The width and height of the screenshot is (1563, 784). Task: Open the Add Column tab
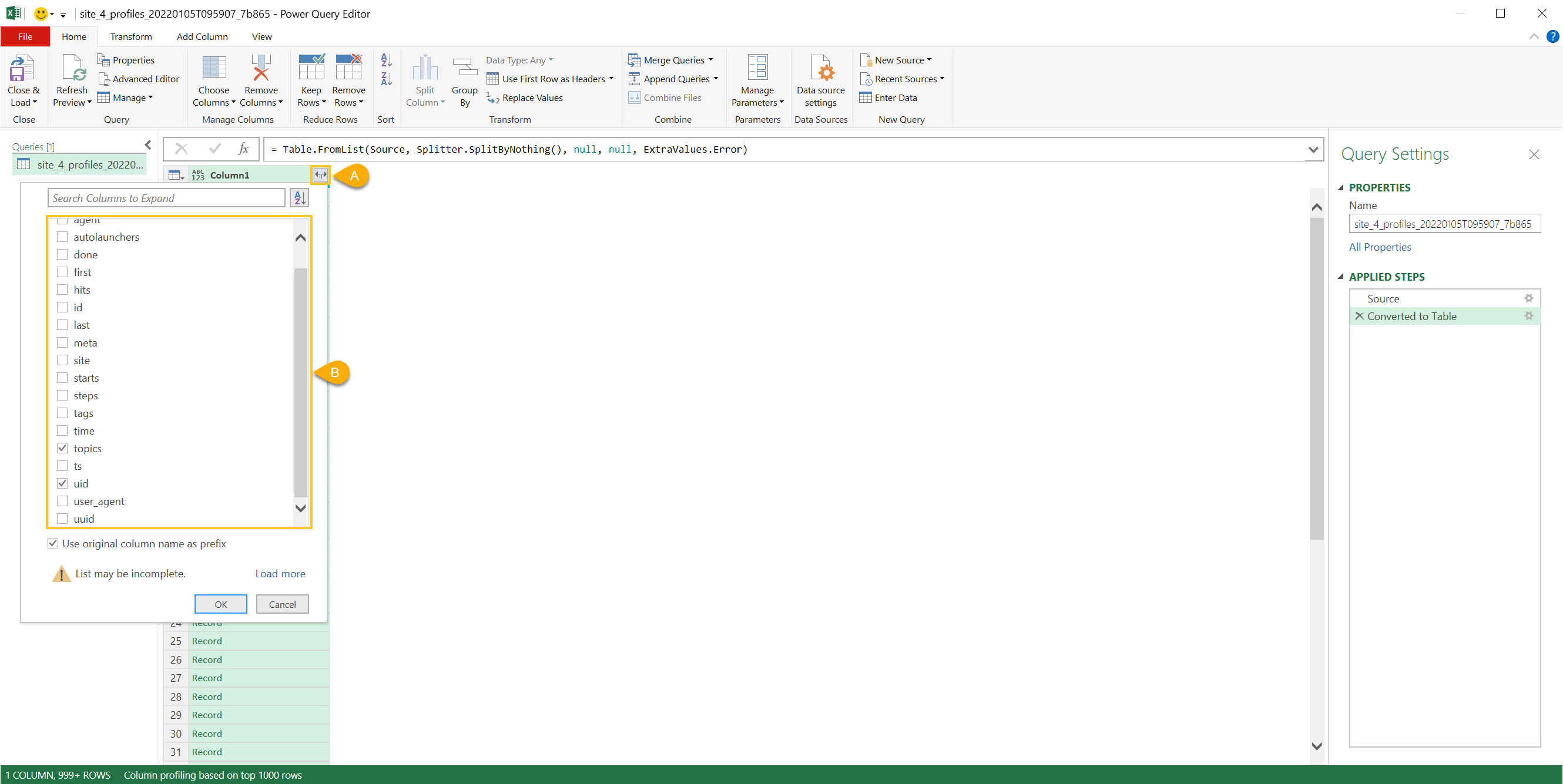[x=202, y=36]
